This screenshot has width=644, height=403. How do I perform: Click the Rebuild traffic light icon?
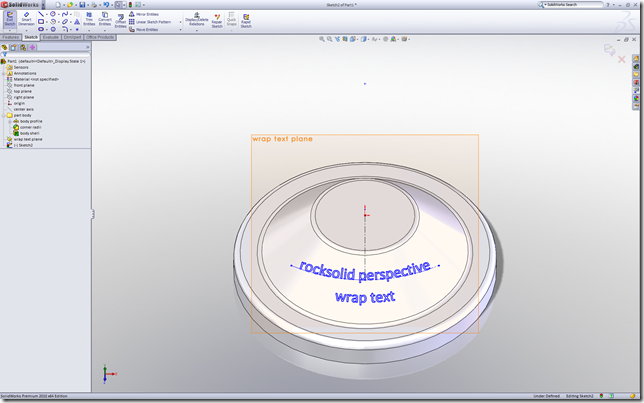pos(130,5)
